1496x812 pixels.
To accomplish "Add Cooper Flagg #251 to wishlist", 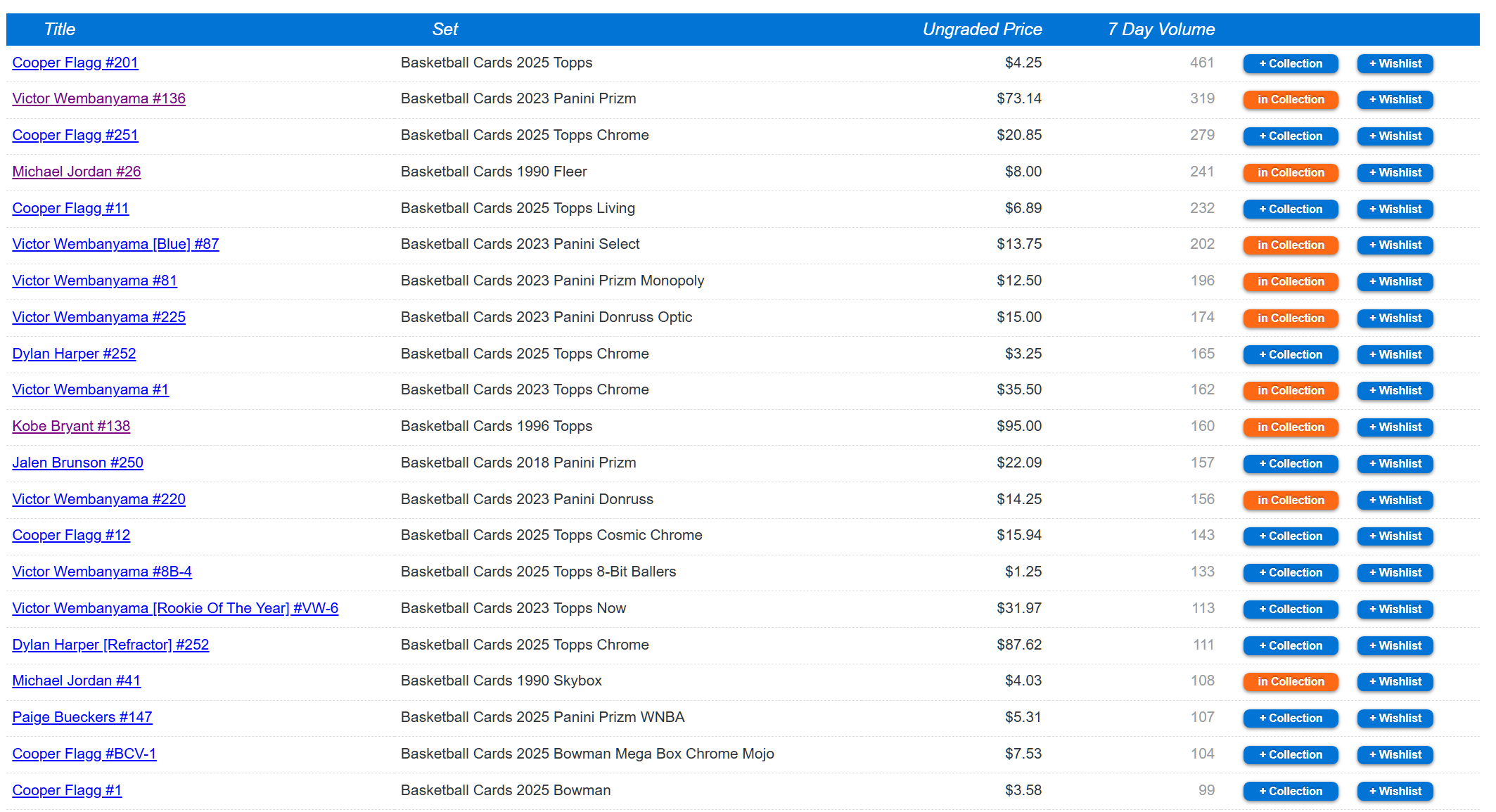I will pos(1395,136).
